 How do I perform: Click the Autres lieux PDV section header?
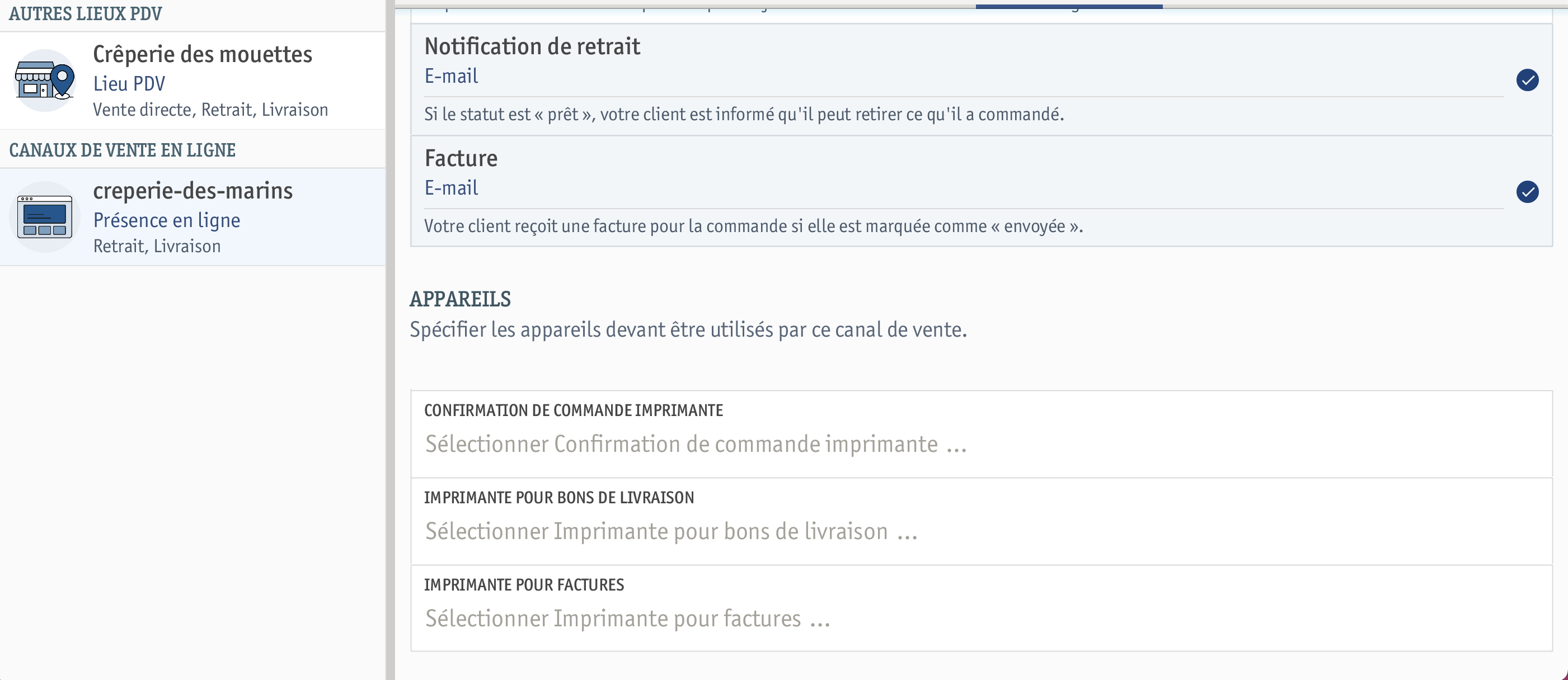(x=85, y=13)
